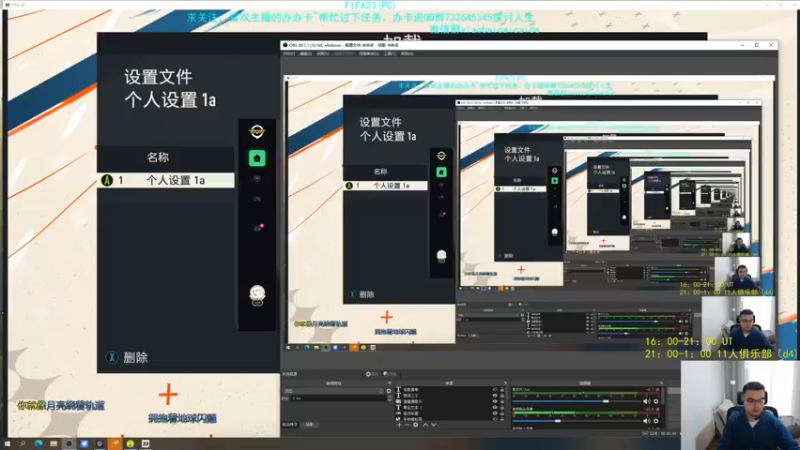Click the green home icon in FIFA sidebar
800x450 pixels.
pyautogui.click(x=257, y=158)
